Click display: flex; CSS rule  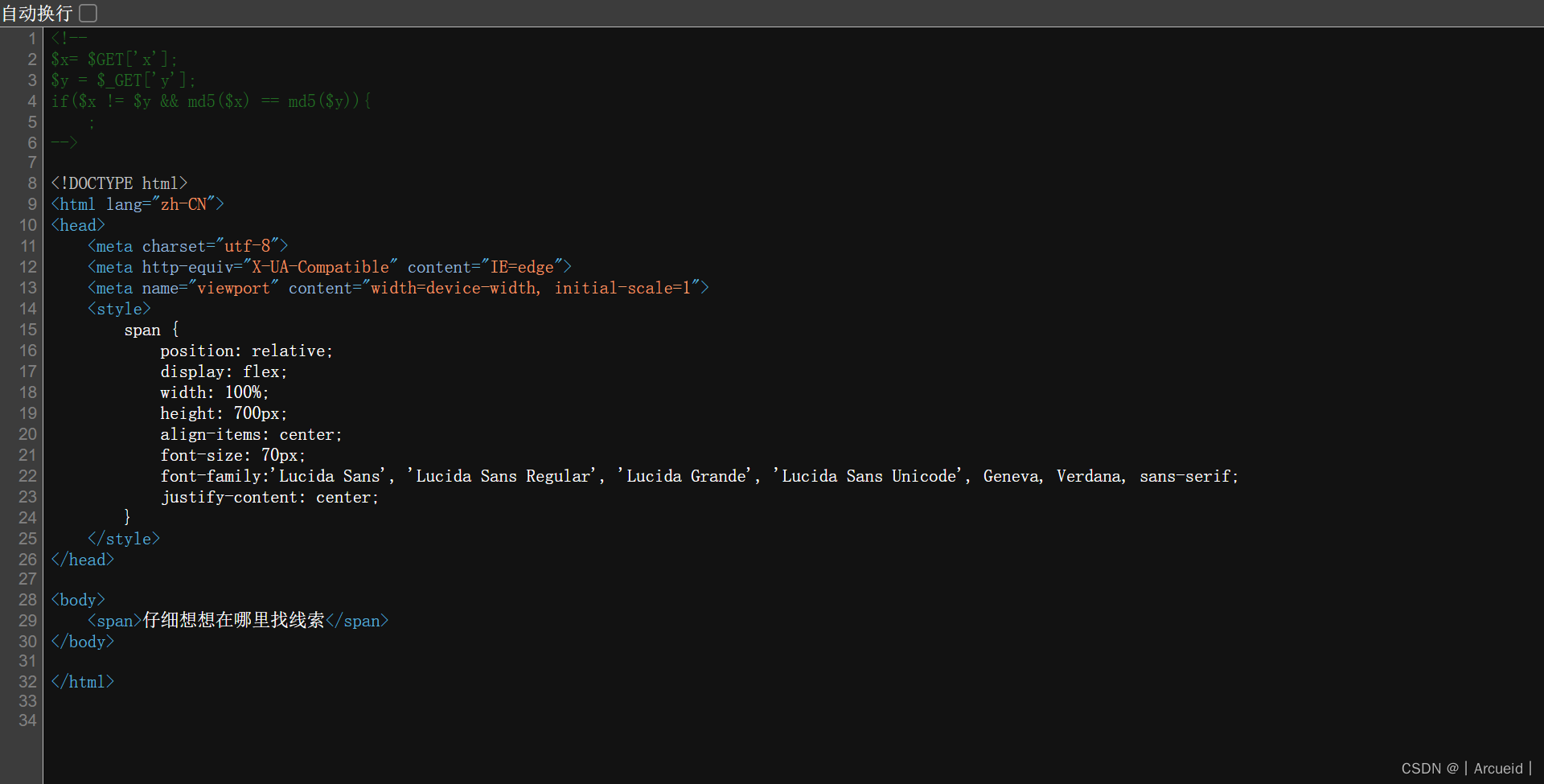[x=224, y=371]
